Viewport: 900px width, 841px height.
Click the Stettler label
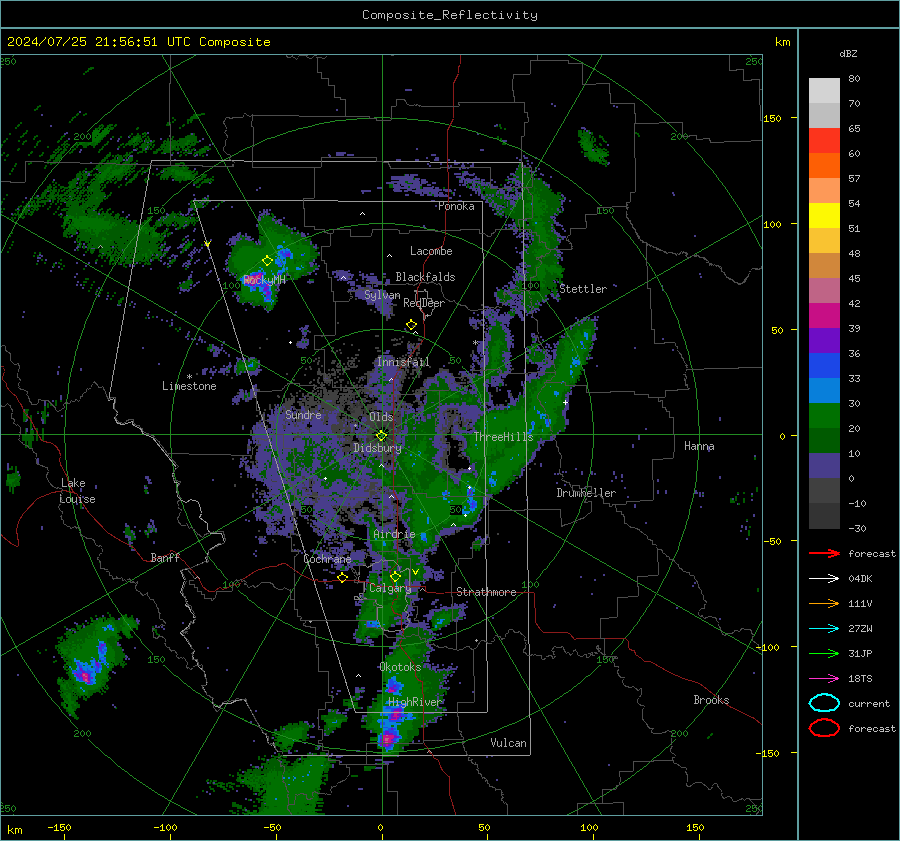click(583, 289)
